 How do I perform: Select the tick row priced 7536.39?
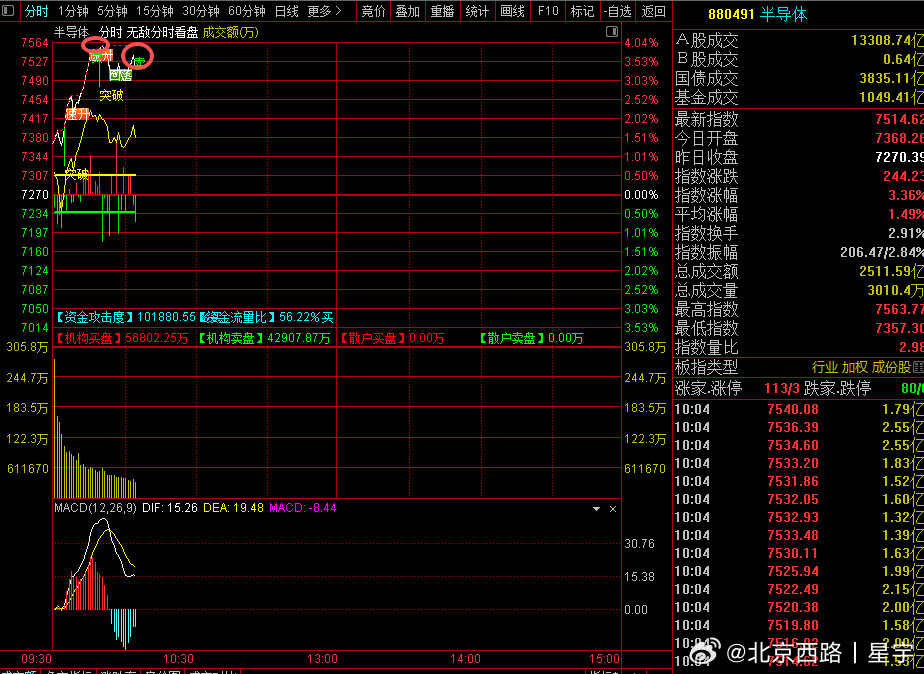point(798,427)
